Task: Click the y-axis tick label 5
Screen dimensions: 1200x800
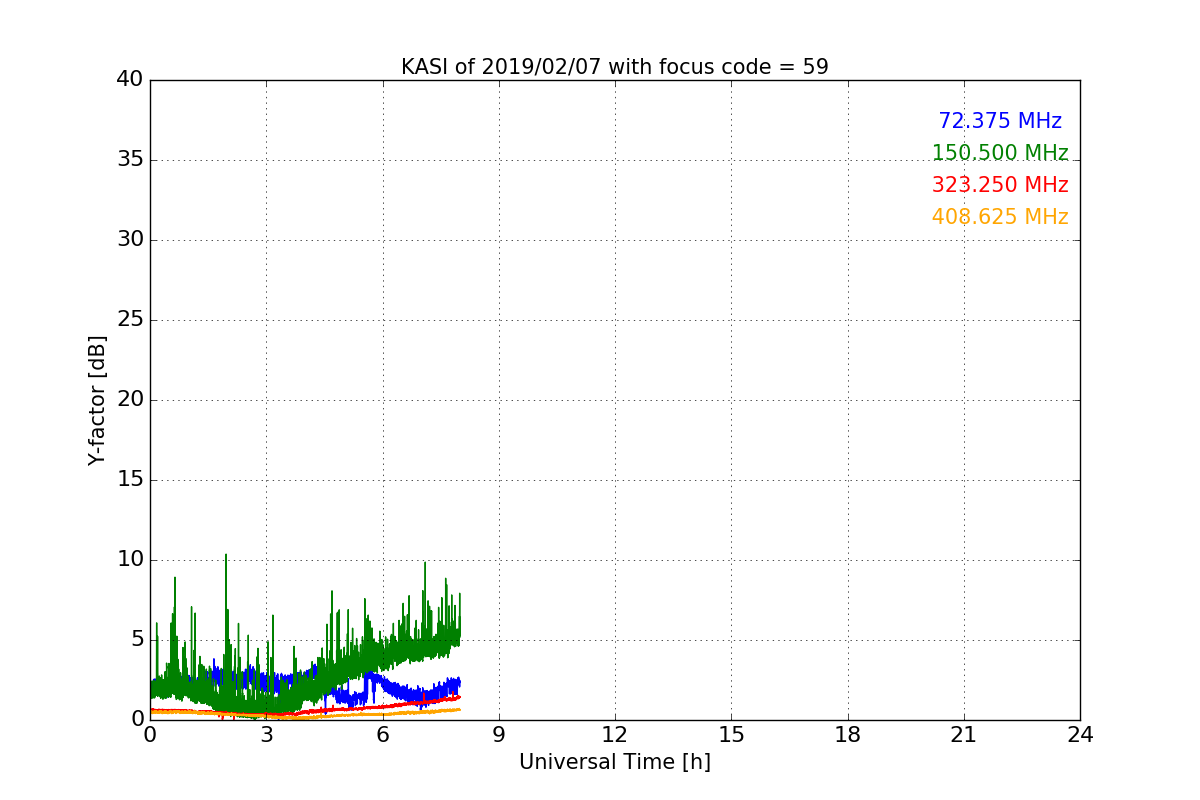Action: click(137, 640)
